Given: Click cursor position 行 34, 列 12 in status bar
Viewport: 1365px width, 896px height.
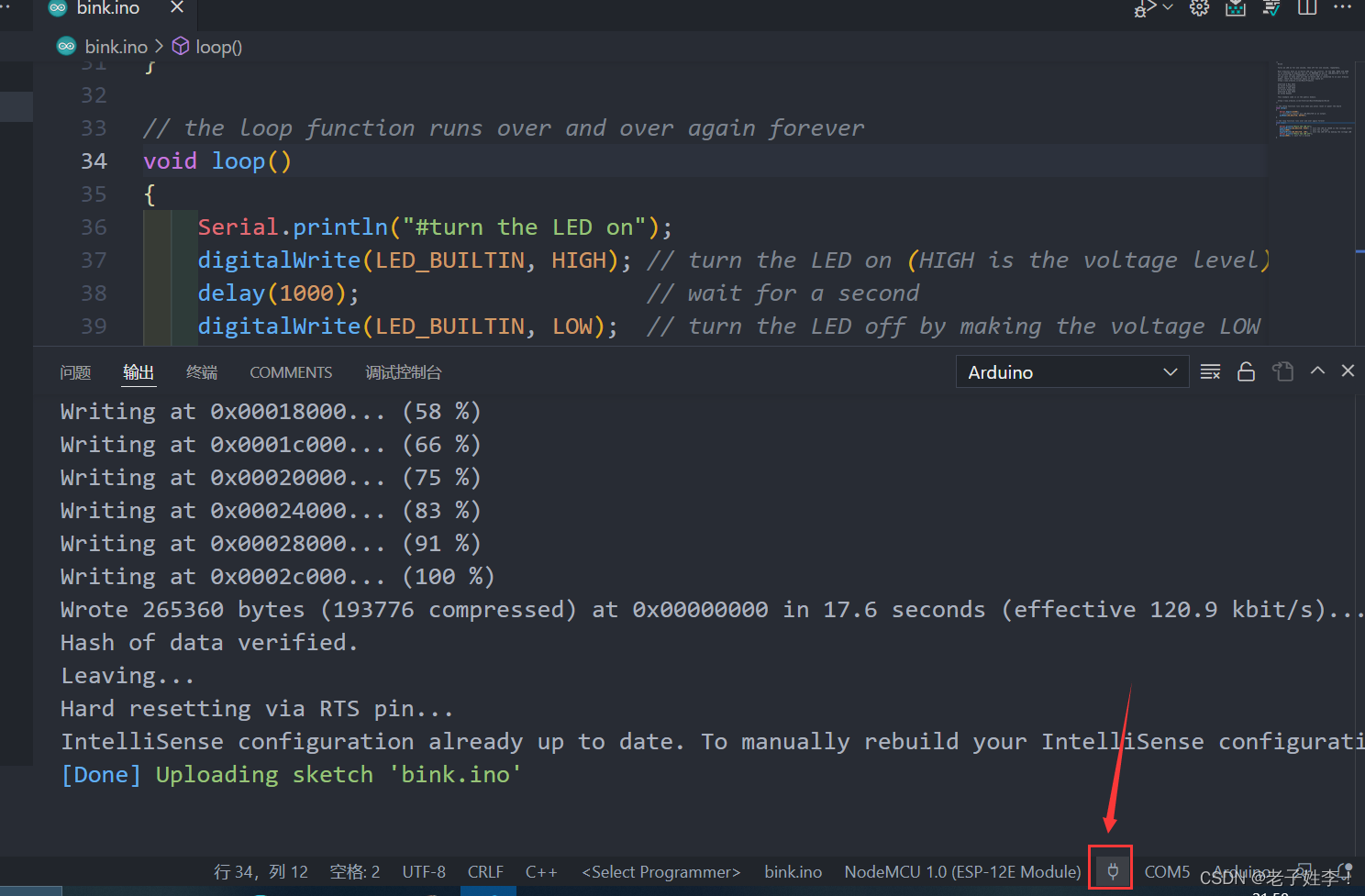Looking at the screenshot, I should (x=261, y=872).
